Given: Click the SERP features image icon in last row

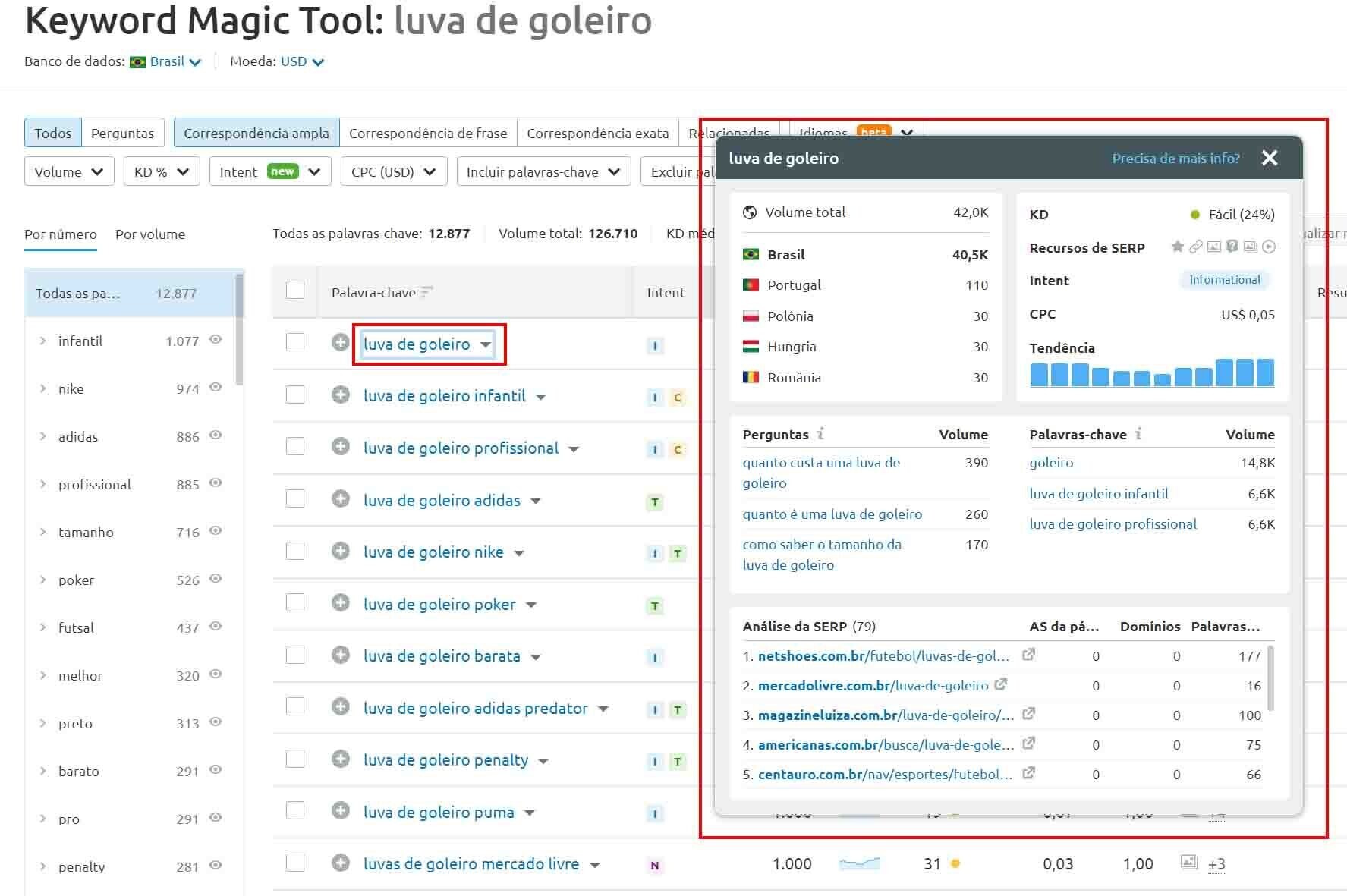Looking at the screenshot, I should 1189,863.
